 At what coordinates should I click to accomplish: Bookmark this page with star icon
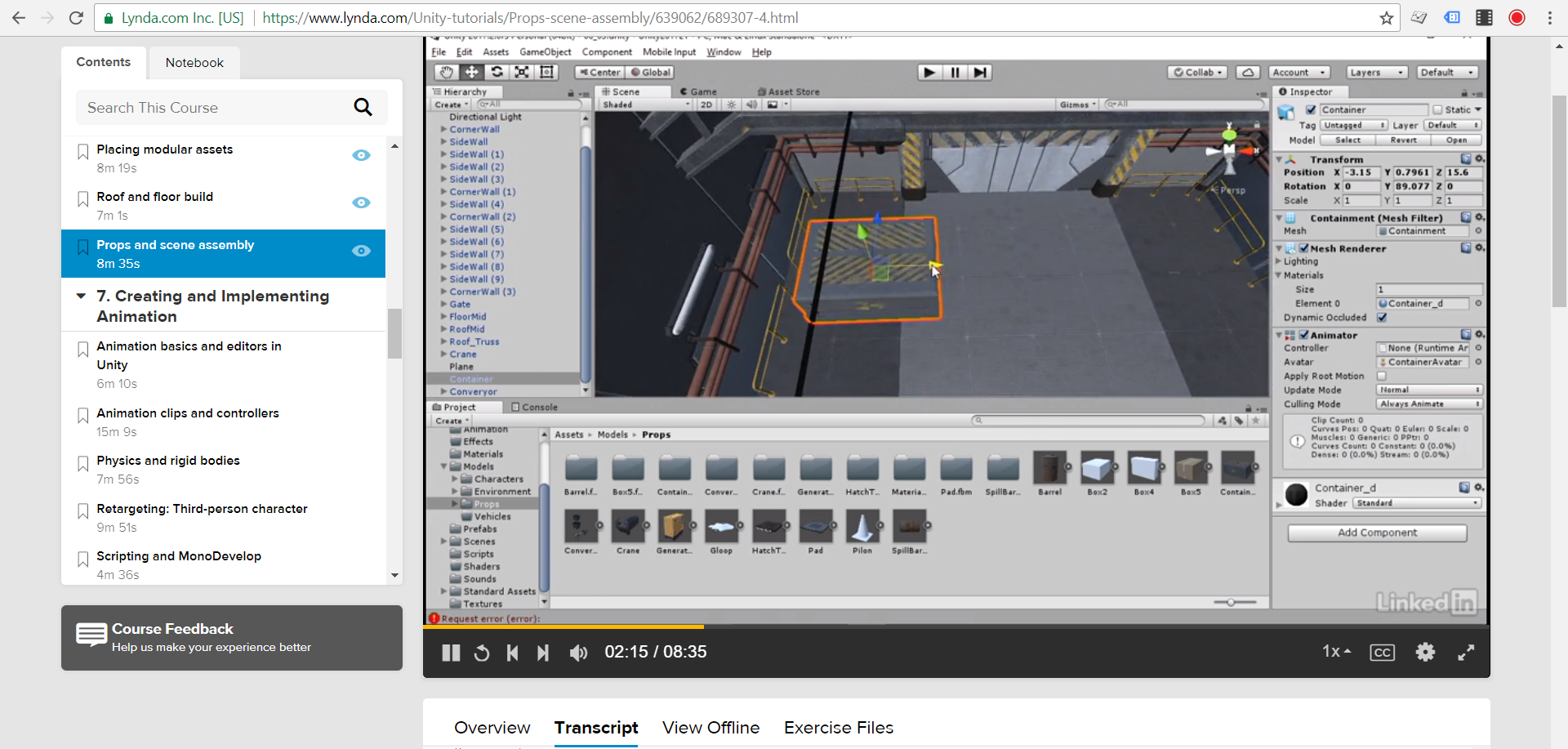pos(1387,18)
